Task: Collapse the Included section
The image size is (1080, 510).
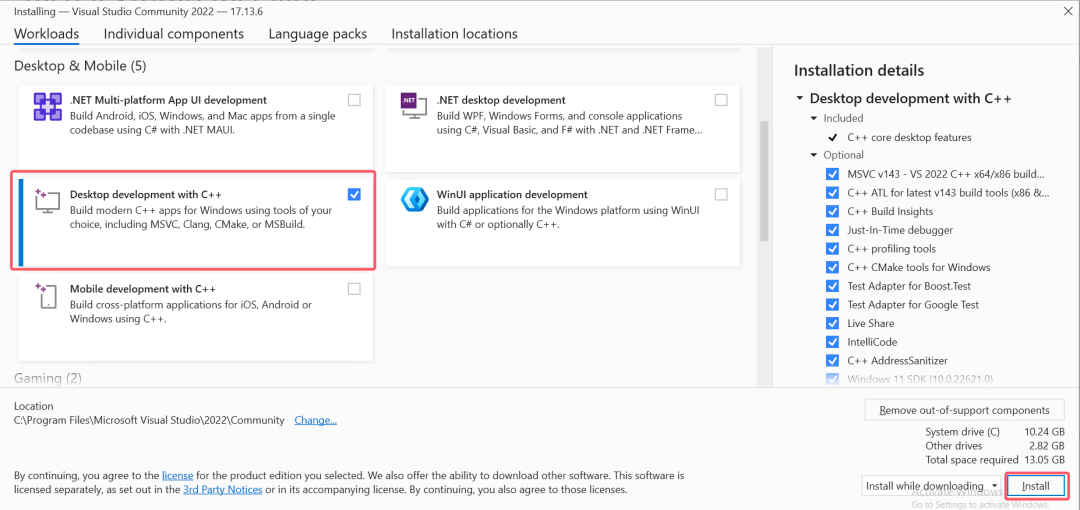Action: (x=814, y=119)
